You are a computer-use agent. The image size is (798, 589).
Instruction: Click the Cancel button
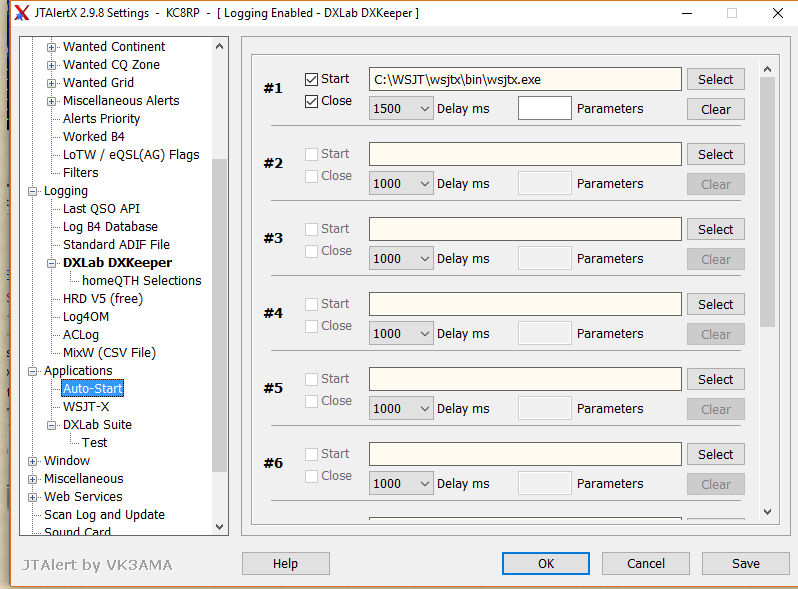pyautogui.click(x=646, y=564)
